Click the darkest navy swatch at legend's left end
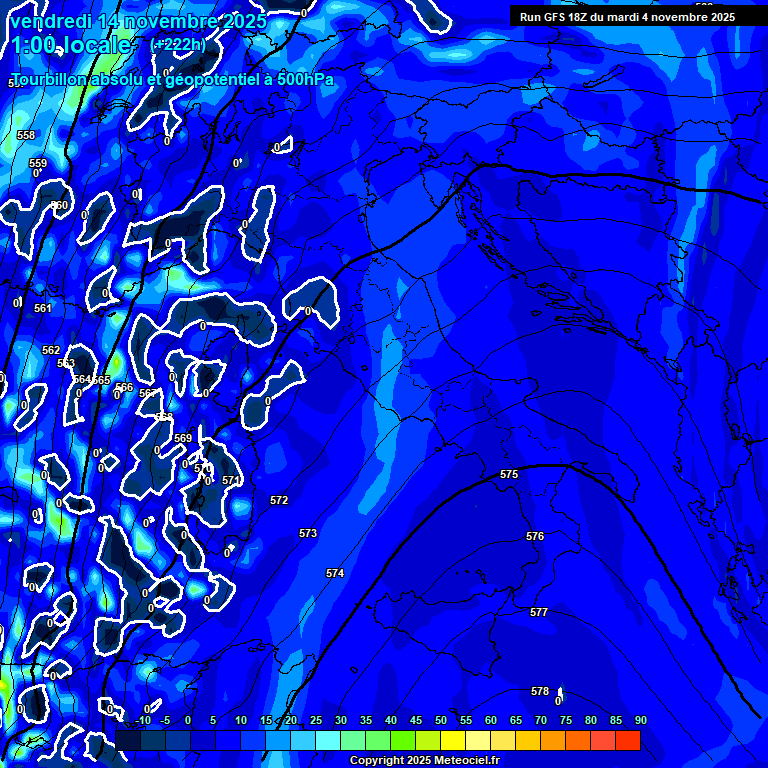 point(128,740)
